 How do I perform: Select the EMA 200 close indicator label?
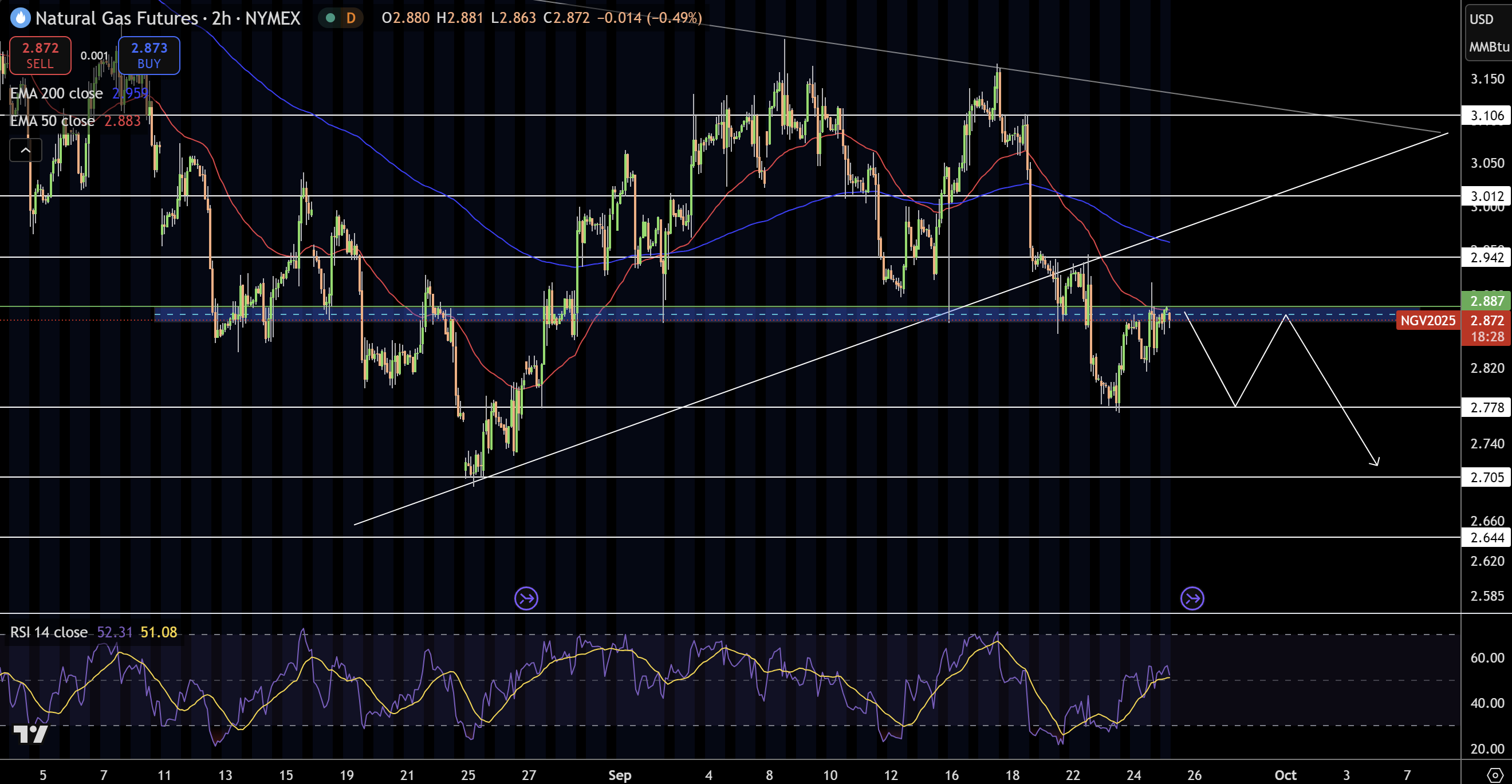point(56,93)
